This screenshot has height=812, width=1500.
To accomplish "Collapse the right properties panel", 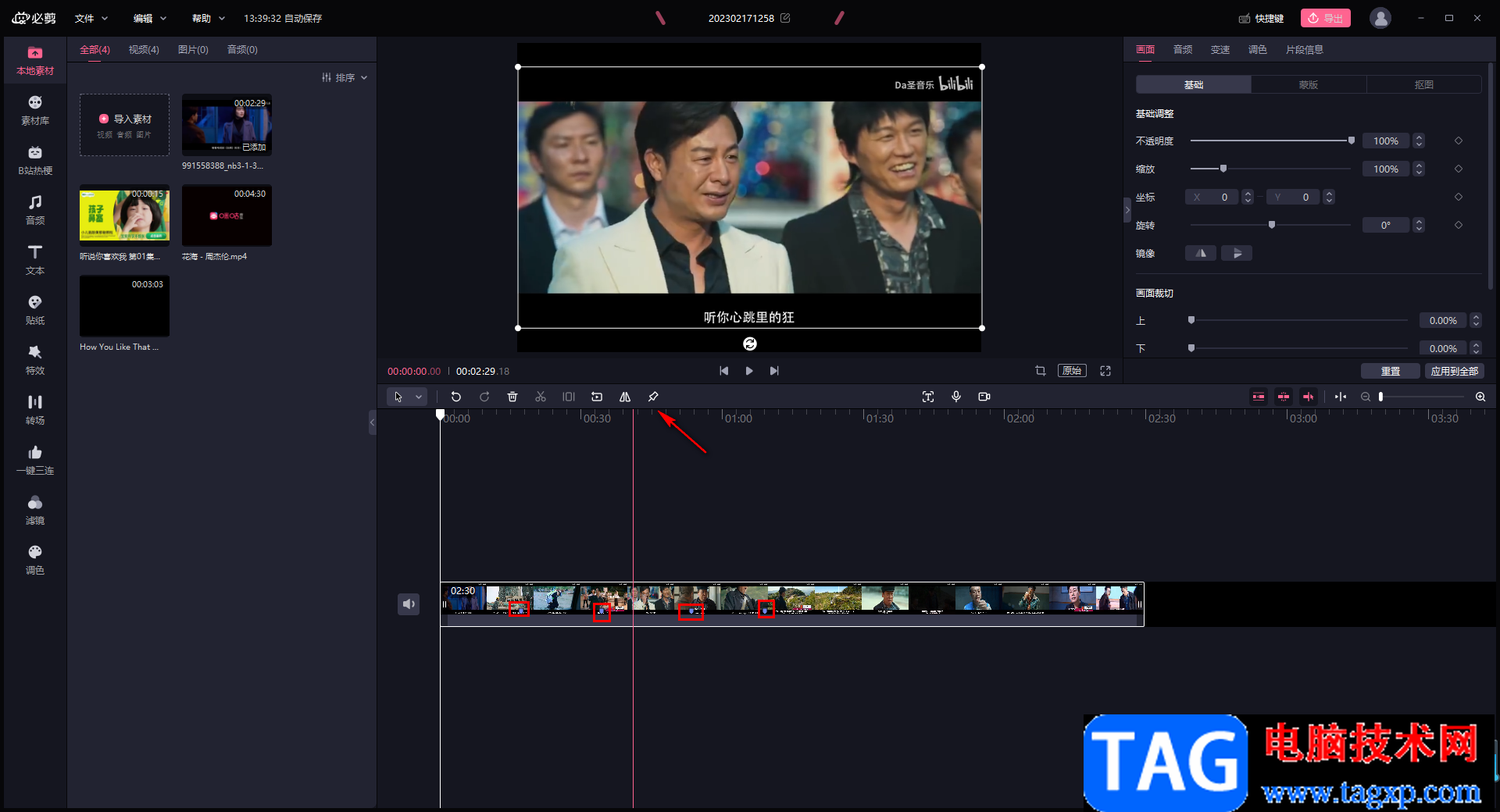I will click(1127, 209).
